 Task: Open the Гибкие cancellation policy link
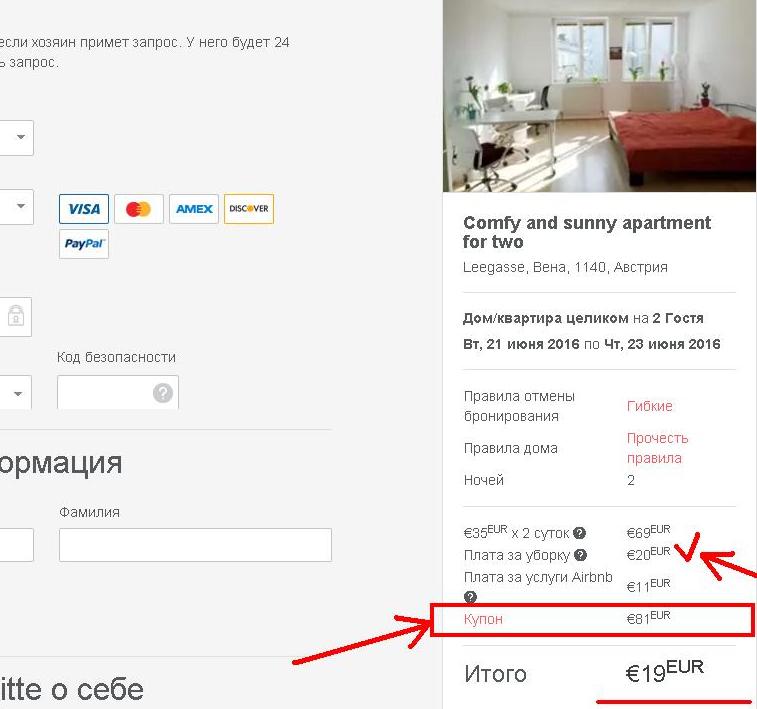click(649, 406)
